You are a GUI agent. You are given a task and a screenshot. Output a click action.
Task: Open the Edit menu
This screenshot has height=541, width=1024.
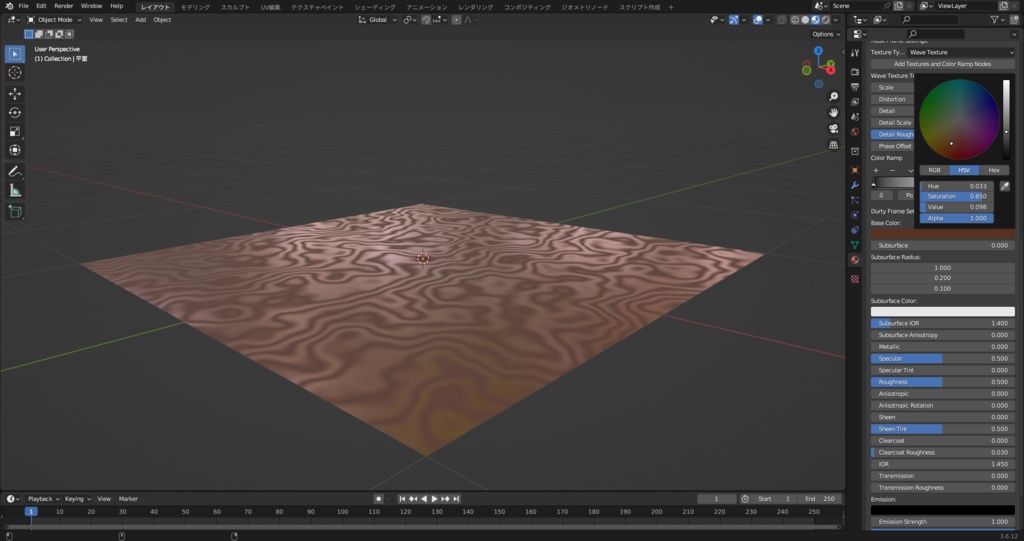coord(41,6)
